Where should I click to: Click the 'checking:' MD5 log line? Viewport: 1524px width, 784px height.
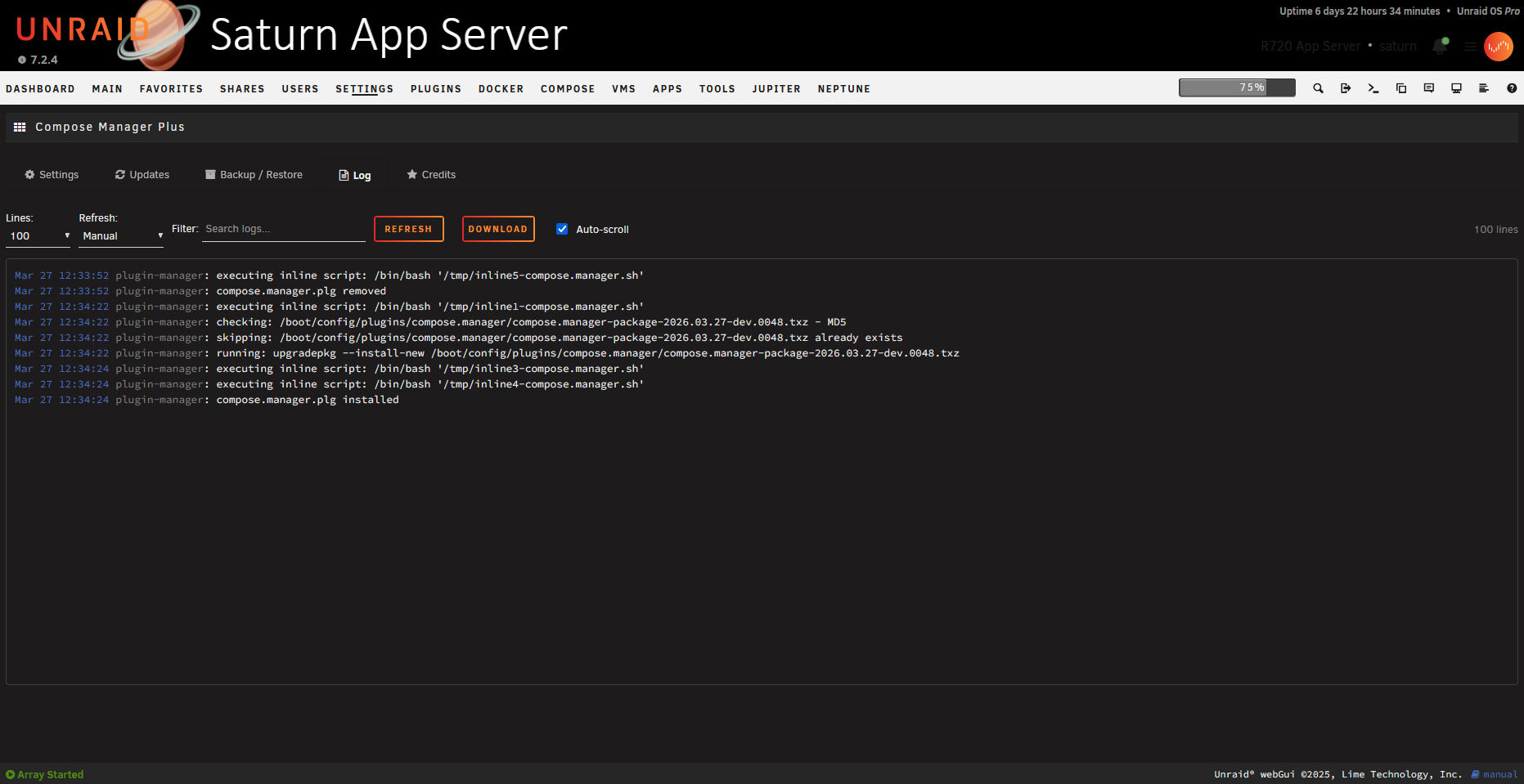click(x=430, y=322)
